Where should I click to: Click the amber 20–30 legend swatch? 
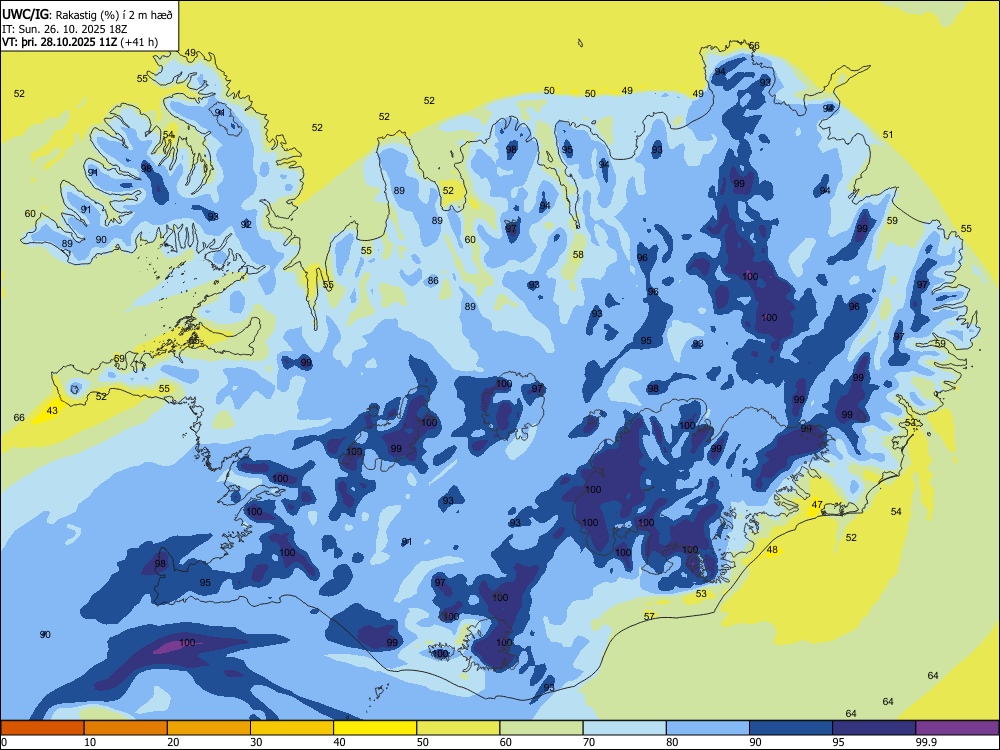pos(209,728)
